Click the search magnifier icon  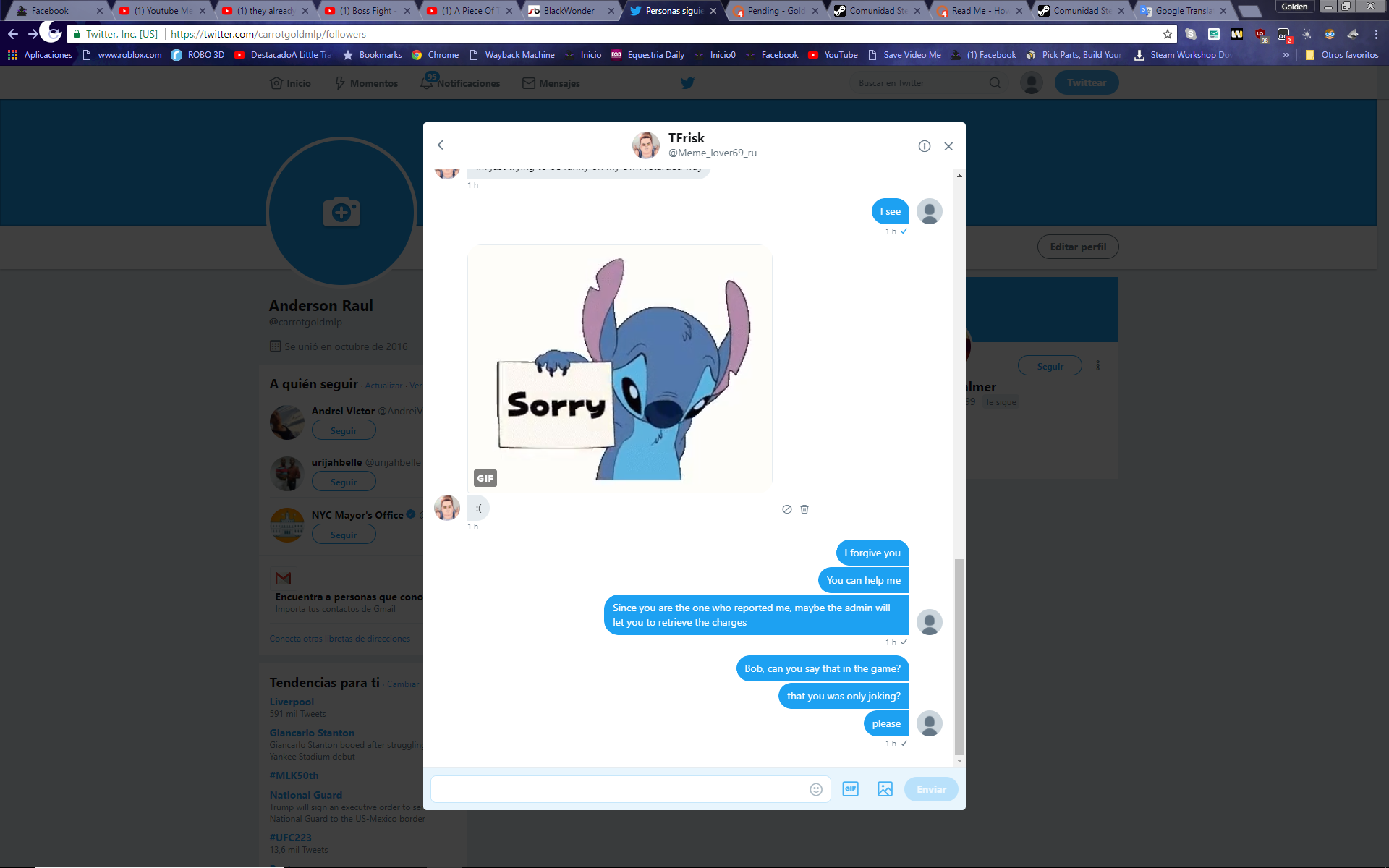[x=995, y=83]
